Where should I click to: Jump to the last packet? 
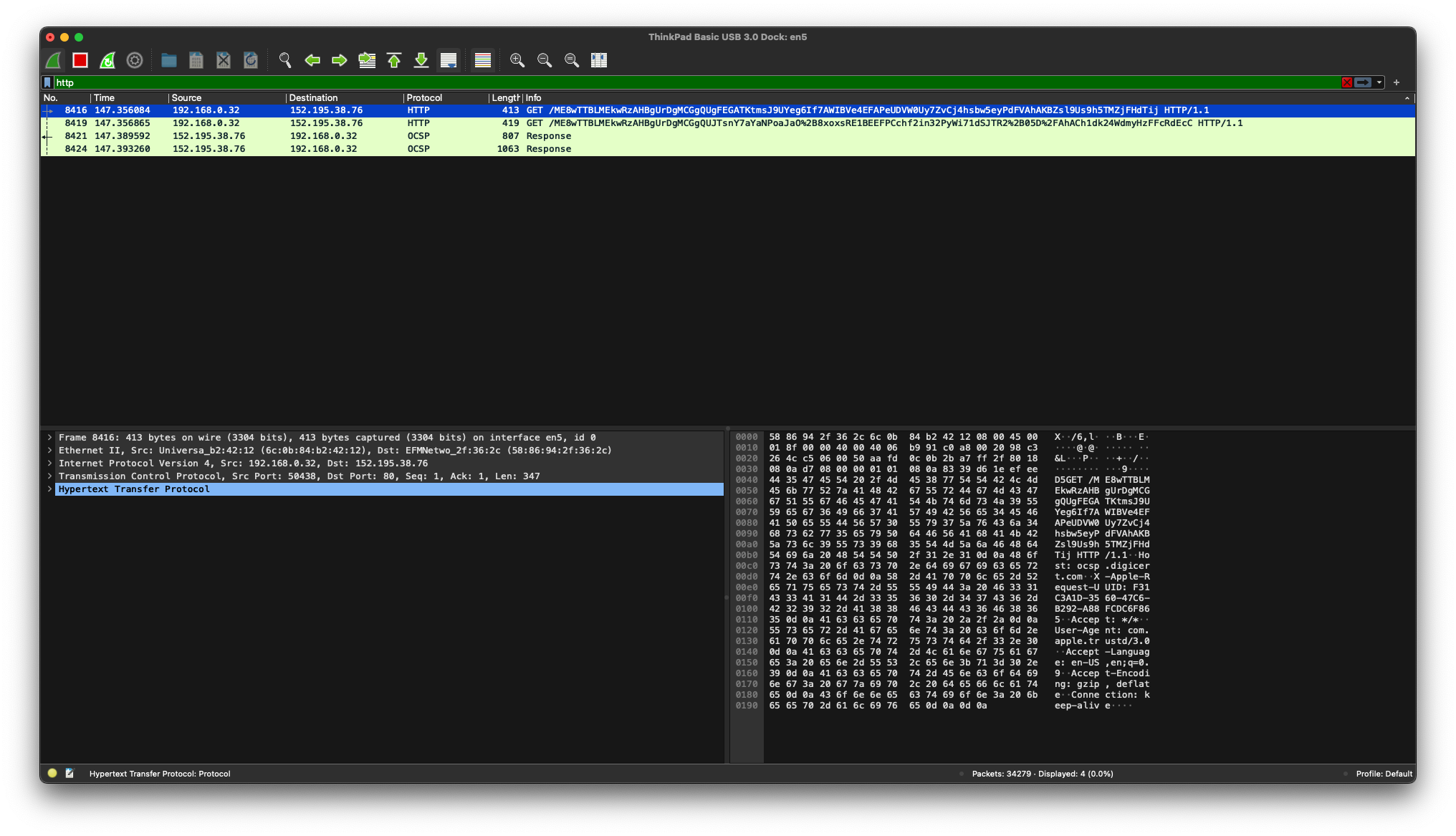click(x=421, y=60)
